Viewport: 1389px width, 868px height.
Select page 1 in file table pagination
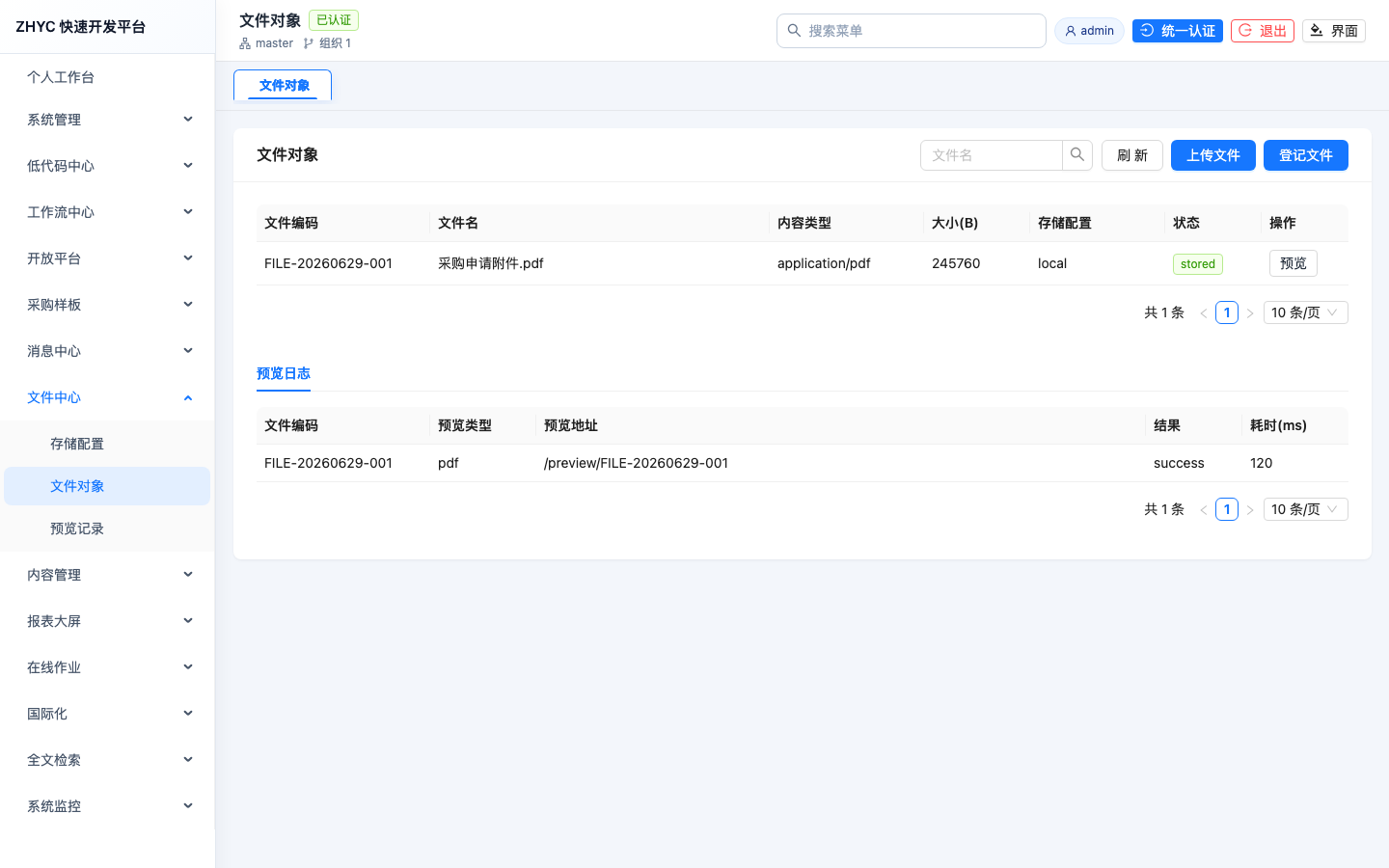pyautogui.click(x=1227, y=312)
